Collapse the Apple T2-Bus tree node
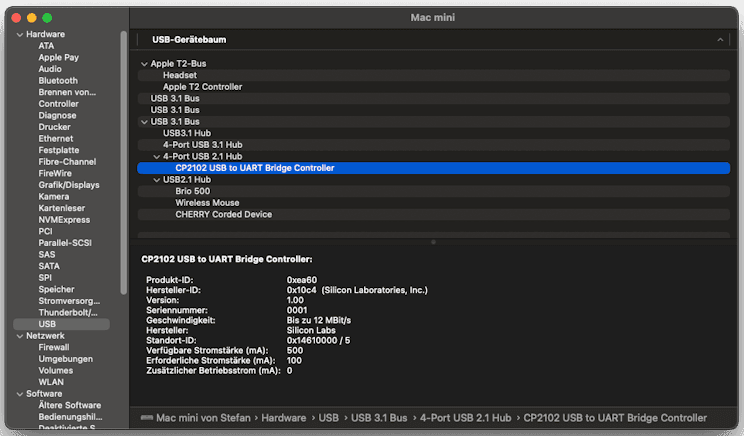The height and width of the screenshot is (436, 744). [144, 64]
